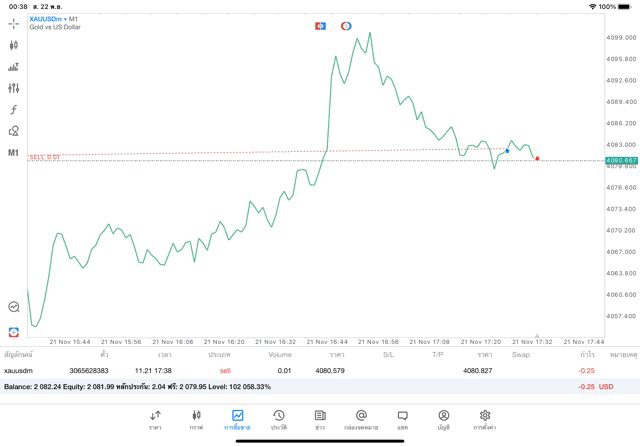Open History (ประวัติ) tab
Screen dimensions: 640x447
click(x=278, y=419)
